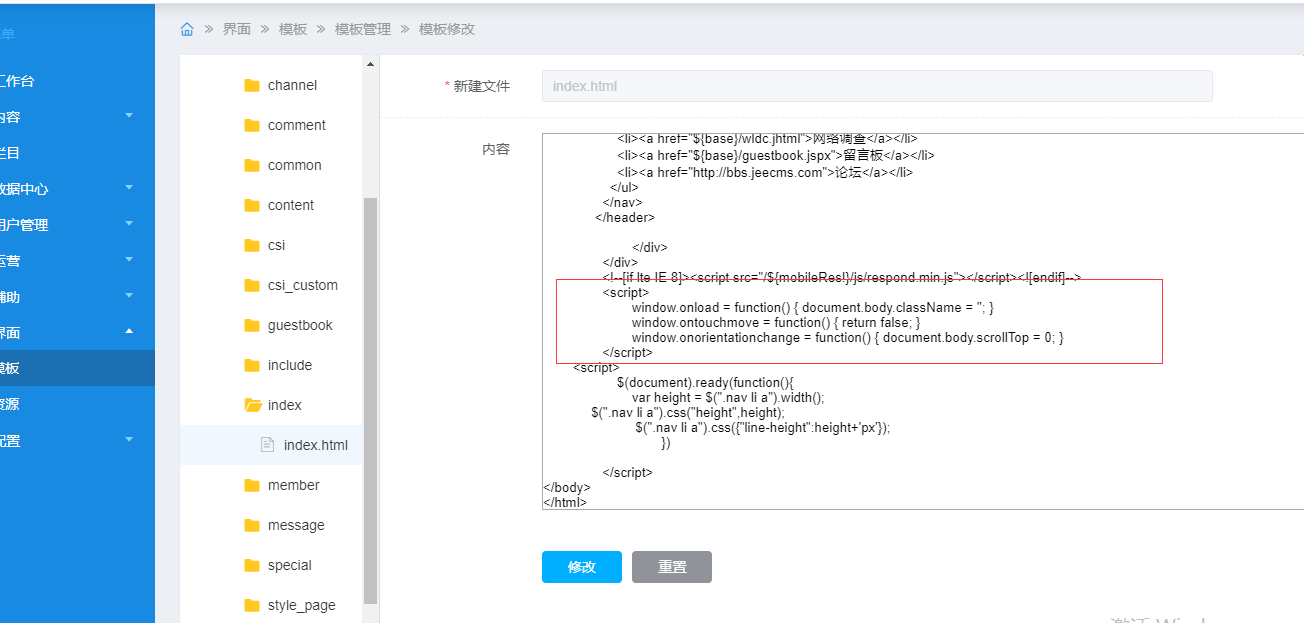Select the message tree row
Image resolution: width=1304 pixels, height=623 pixels.
pyautogui.click(x=271, y=525)
